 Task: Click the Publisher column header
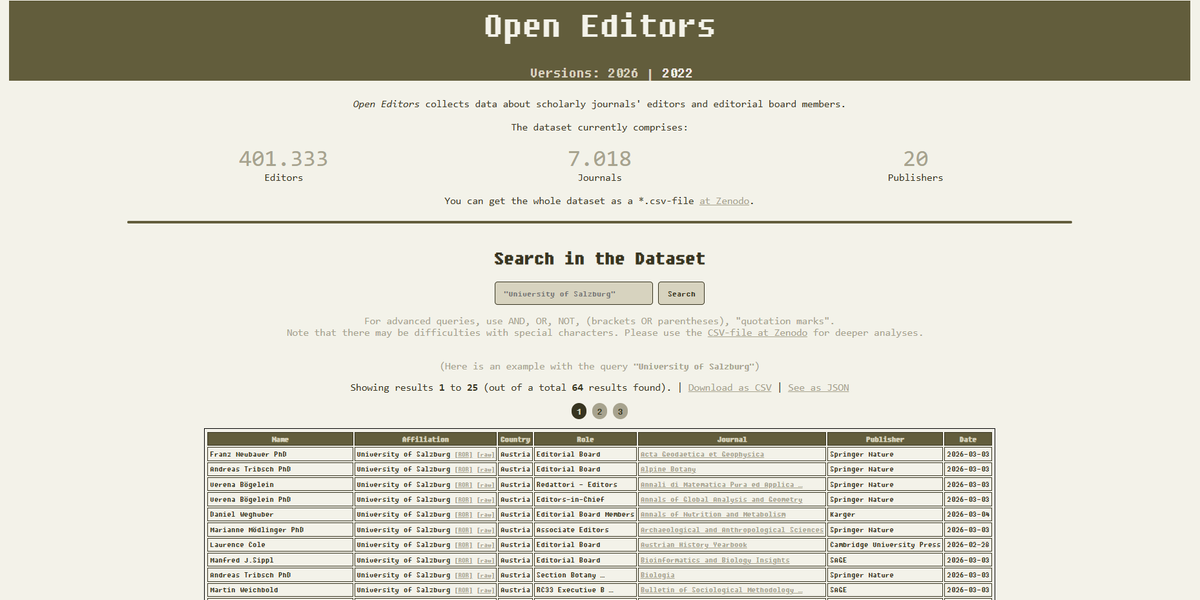click(885, 439)
